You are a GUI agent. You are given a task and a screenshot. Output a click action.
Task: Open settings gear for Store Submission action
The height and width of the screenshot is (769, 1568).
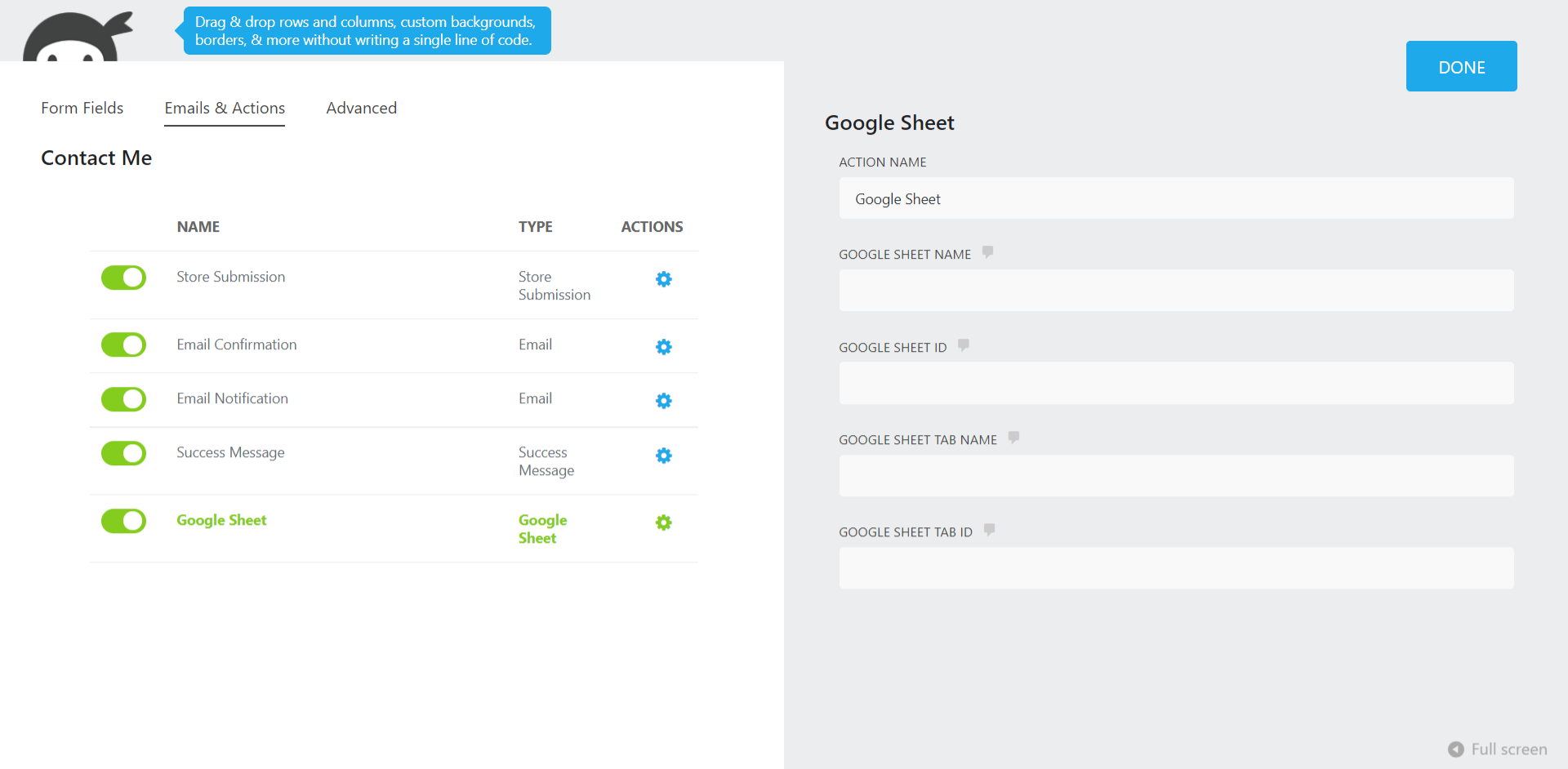tap(664, 279)
